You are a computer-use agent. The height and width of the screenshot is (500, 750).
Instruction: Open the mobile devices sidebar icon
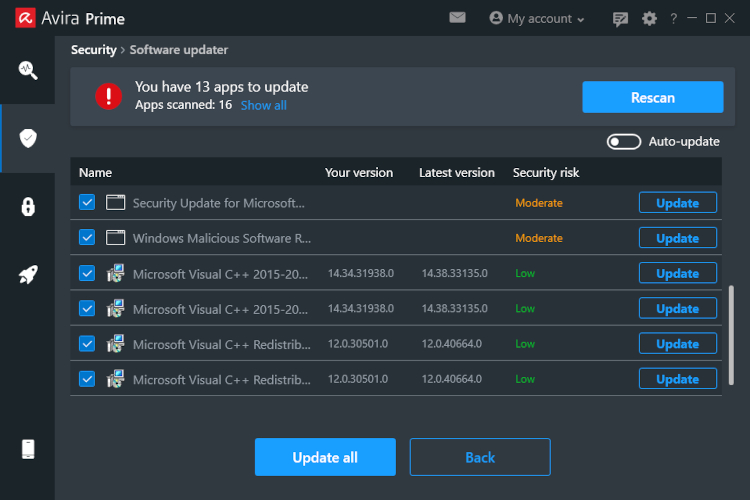click(x=28, y=449)
